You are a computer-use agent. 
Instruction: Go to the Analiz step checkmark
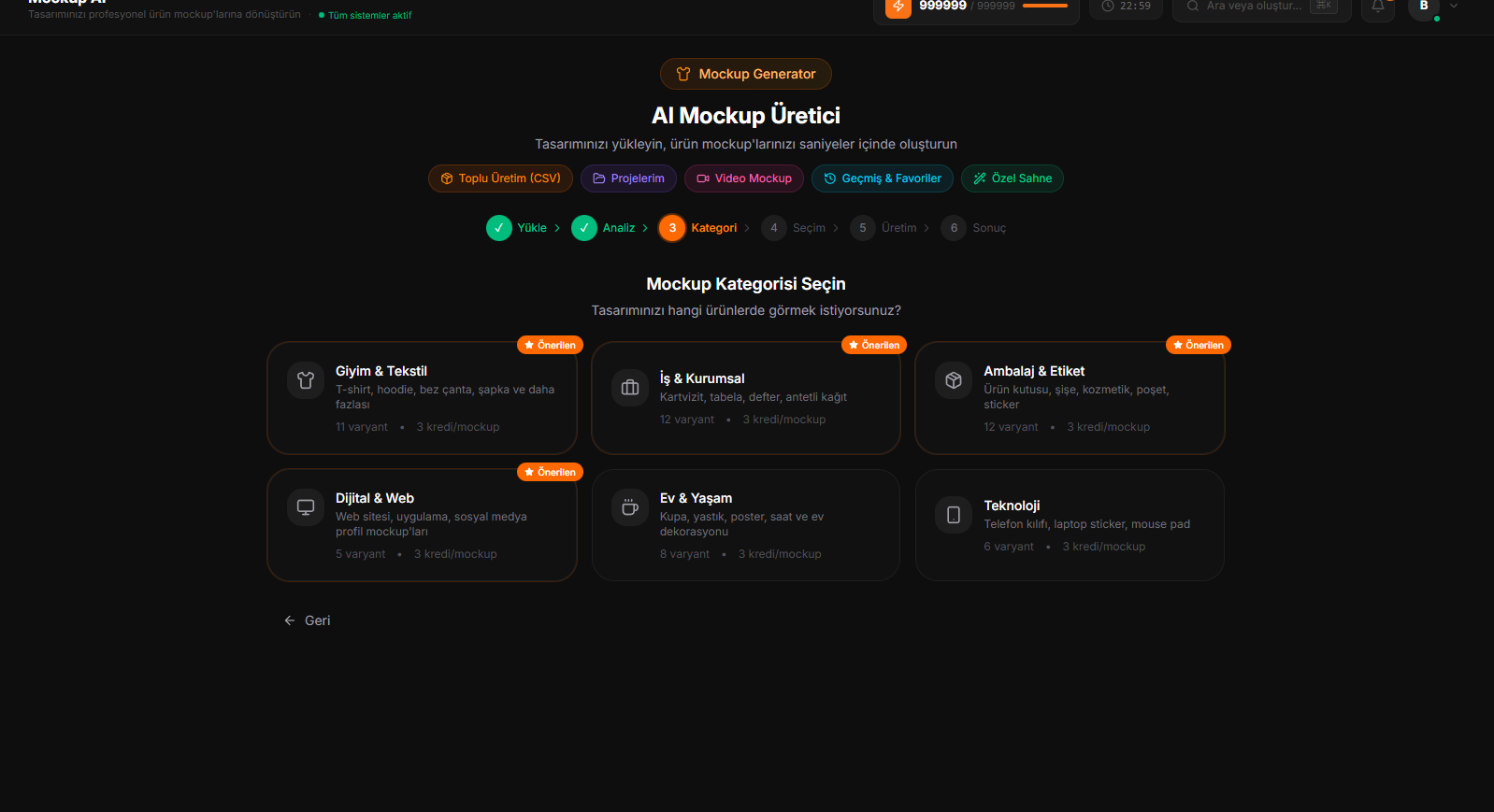584,228
